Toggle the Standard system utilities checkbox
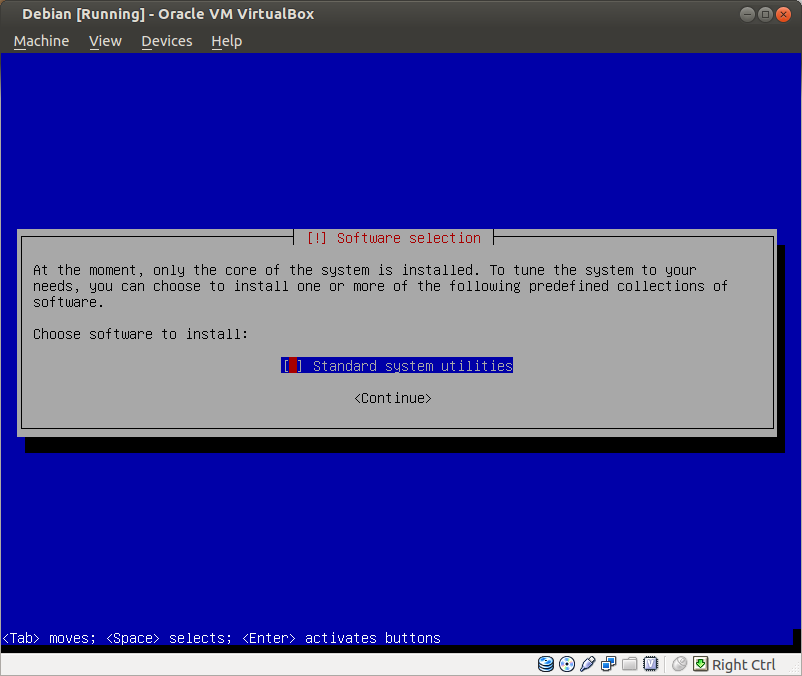 292,366
